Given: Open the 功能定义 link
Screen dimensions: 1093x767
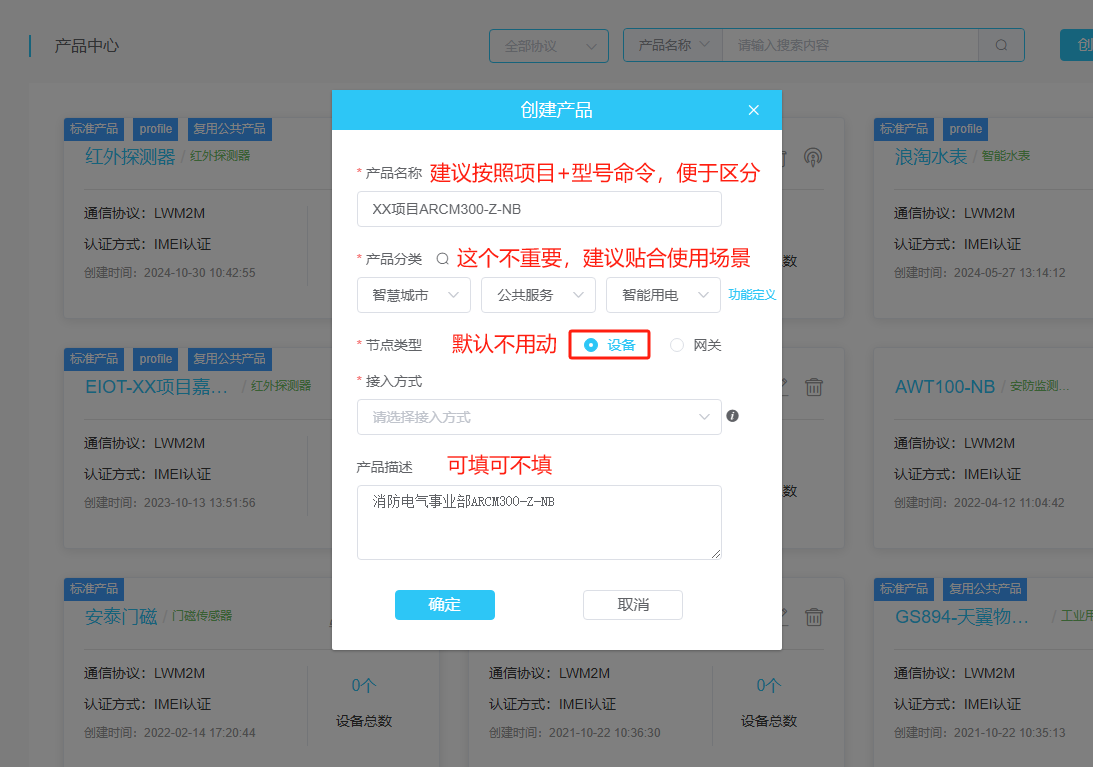Looking at the screenshot, I should [x=751, y=295].
